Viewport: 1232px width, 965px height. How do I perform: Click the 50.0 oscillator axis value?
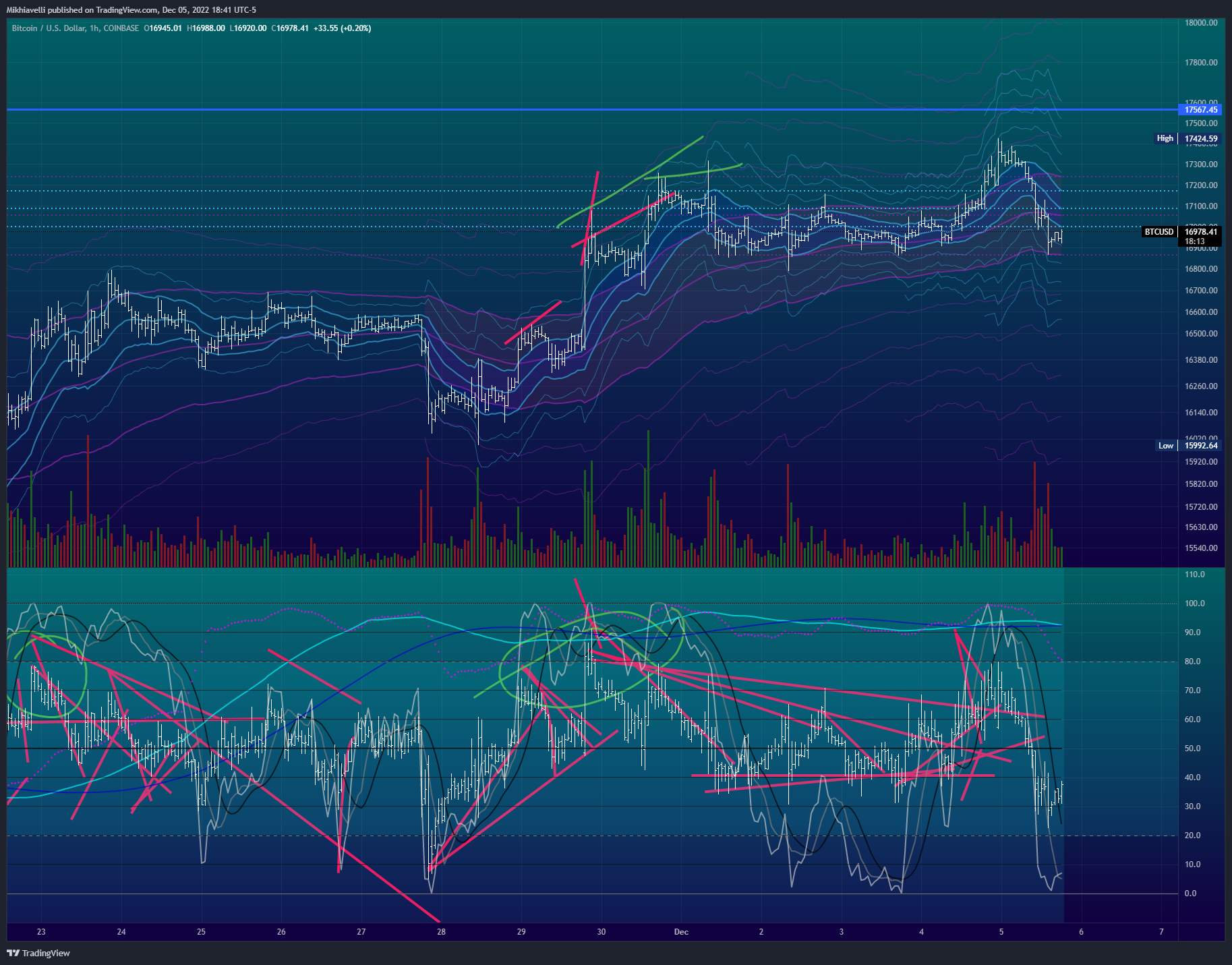coord(1193,749)
